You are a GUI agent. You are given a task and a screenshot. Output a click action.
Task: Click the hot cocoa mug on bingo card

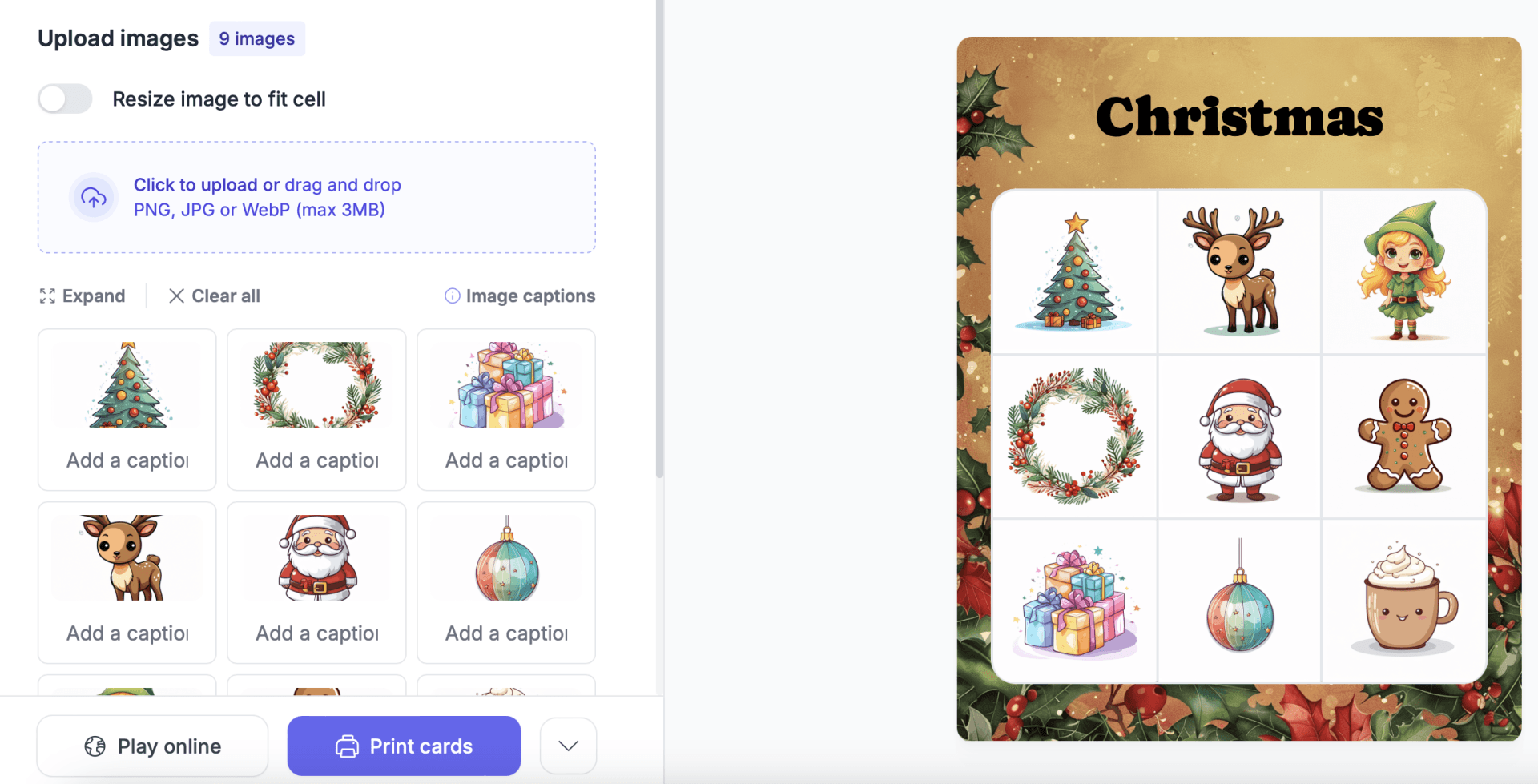click(1404, 599)
